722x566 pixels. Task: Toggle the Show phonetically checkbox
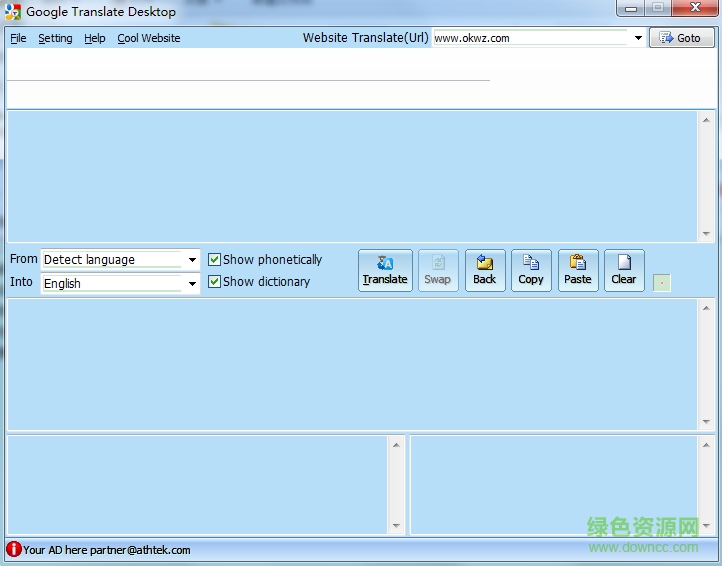(214, 260)
